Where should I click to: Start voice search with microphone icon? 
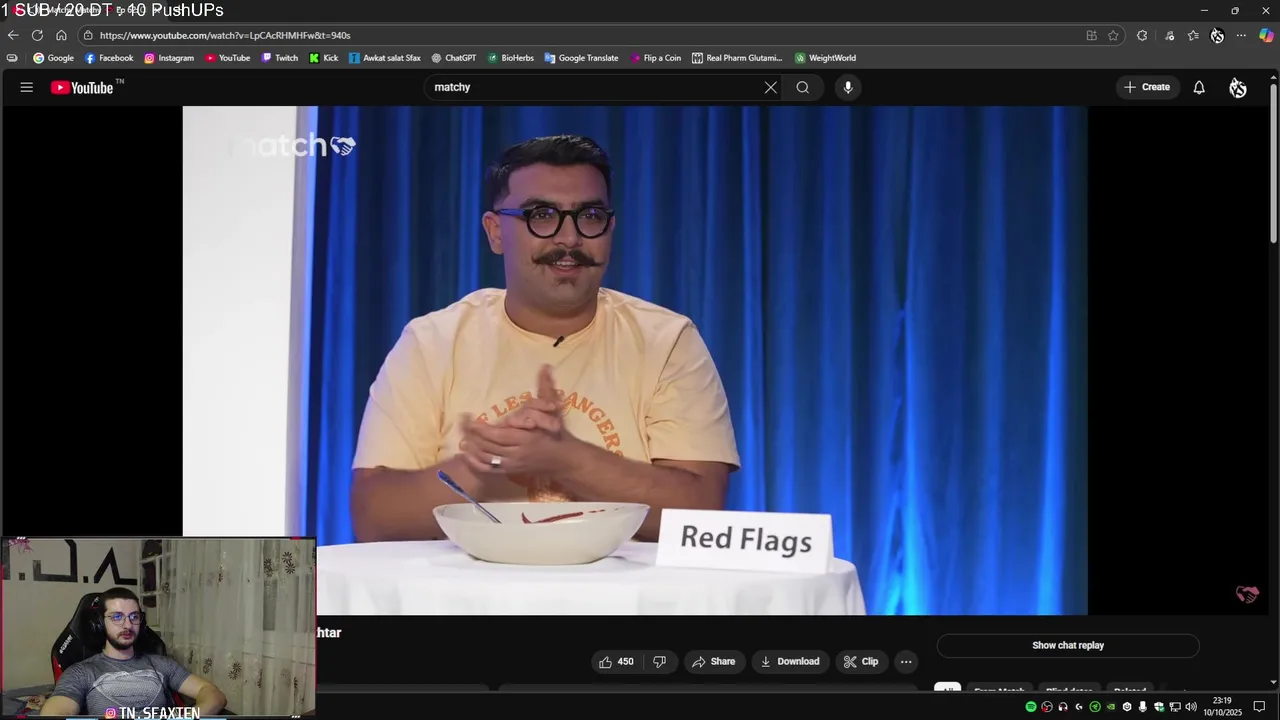click(848, 87)
